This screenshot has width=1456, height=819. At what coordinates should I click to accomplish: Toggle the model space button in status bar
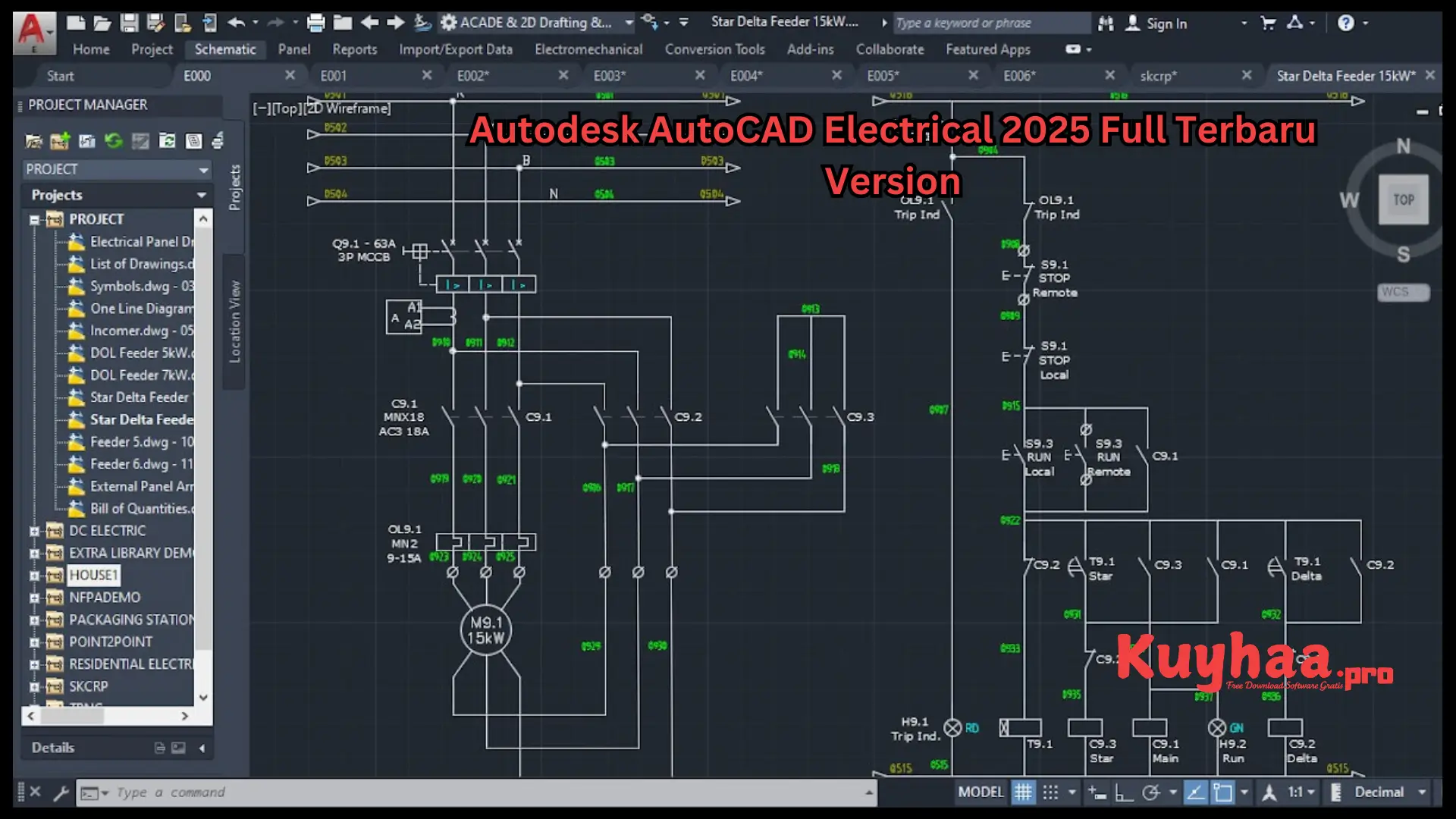pyautogui.click(x=981, y=792)
